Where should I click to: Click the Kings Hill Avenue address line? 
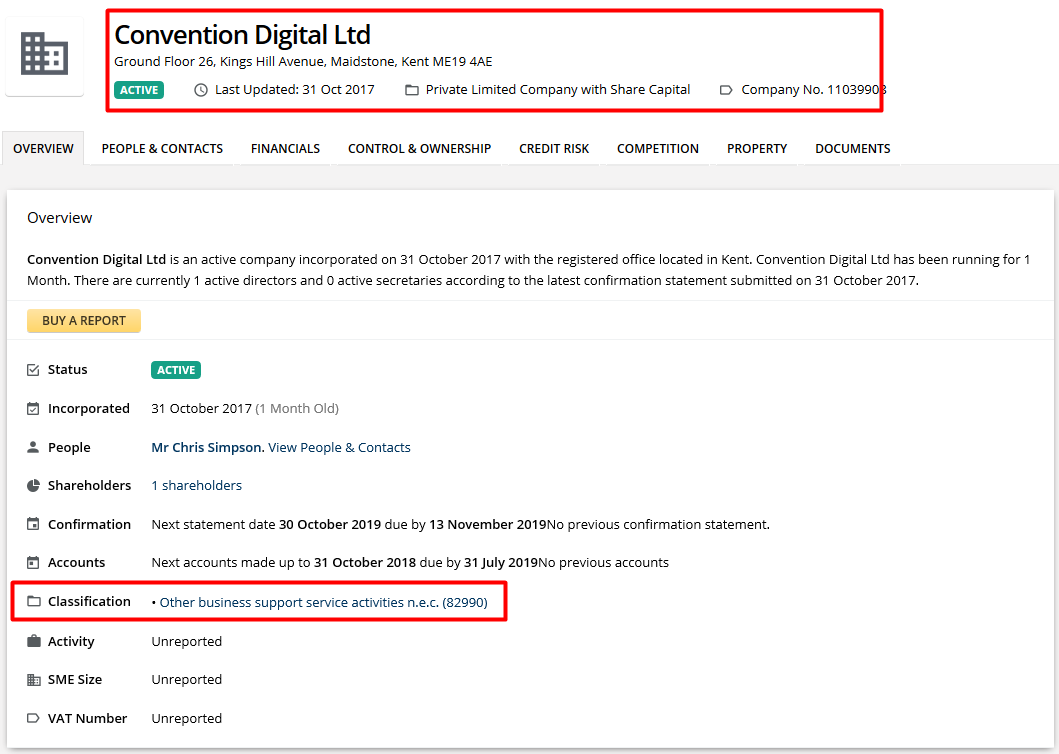303,61
